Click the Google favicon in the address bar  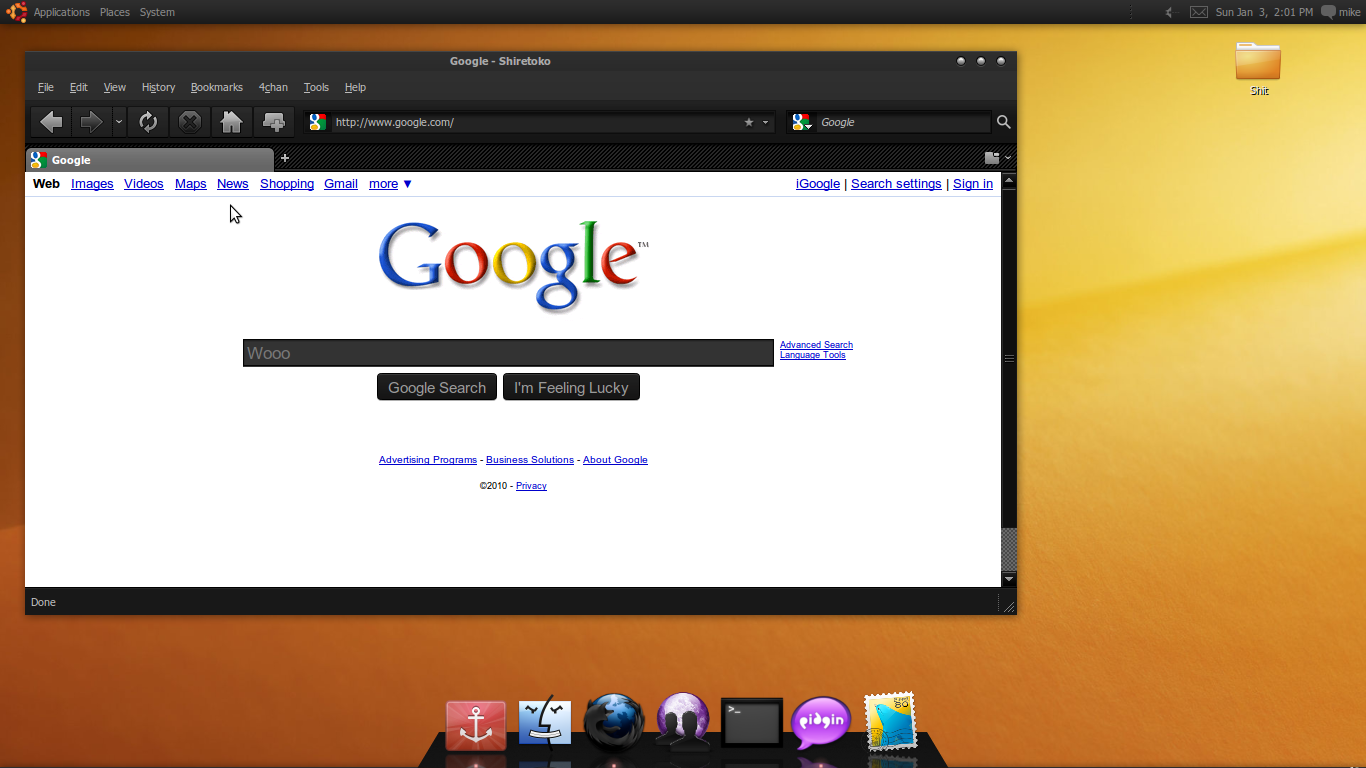[318, 122]
